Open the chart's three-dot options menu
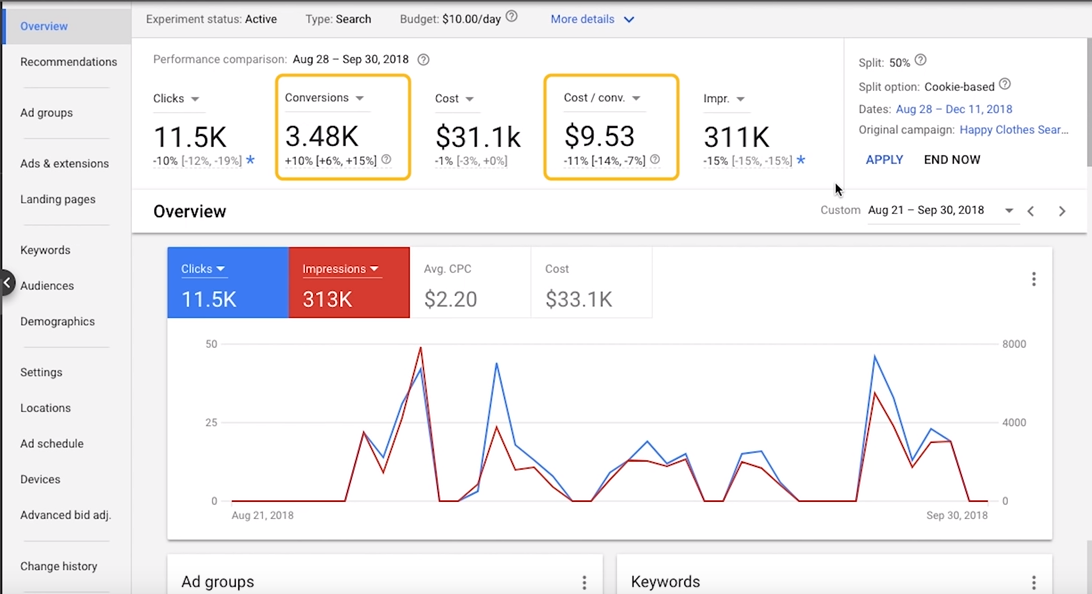This screenshot has width=1092, height=594. (1034, 278)
